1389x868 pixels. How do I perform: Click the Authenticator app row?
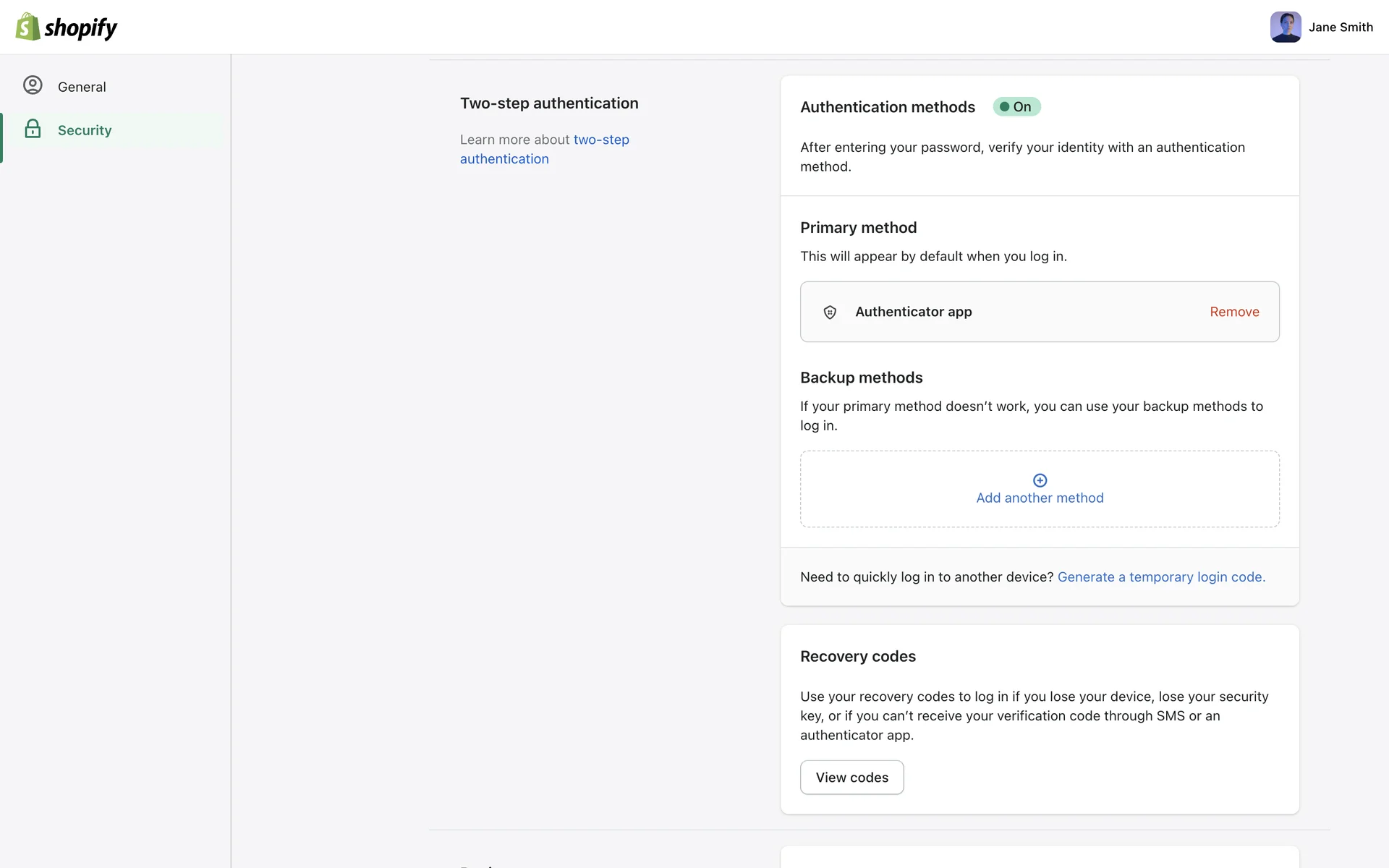[x=1013, y=312]
